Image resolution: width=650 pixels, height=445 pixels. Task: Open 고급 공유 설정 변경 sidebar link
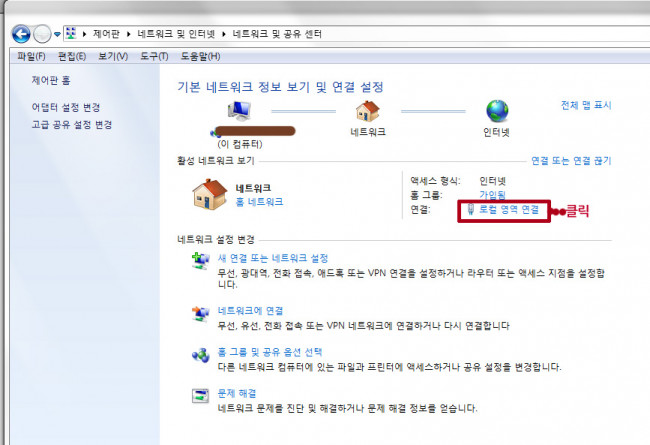tap(72, 124)
